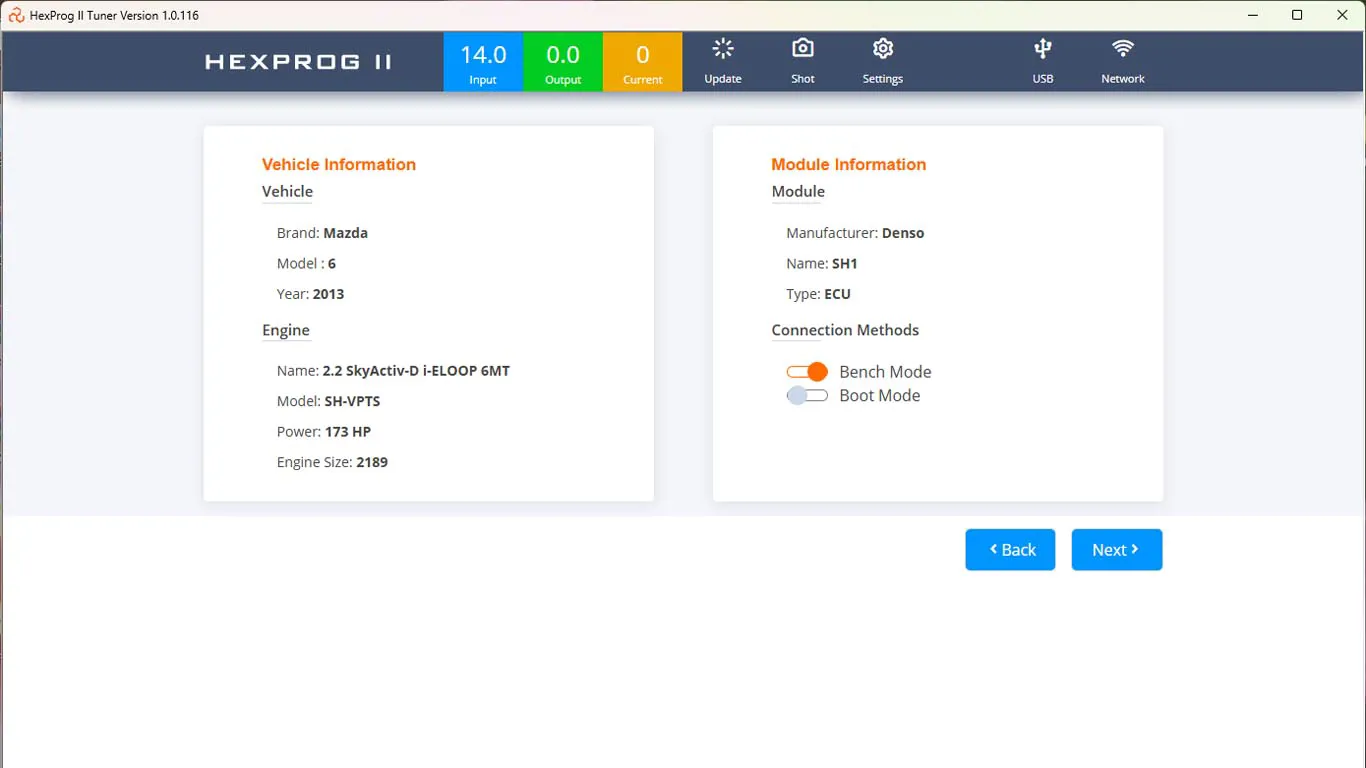Click the HEXPROG II header logo

click(299, 62)
